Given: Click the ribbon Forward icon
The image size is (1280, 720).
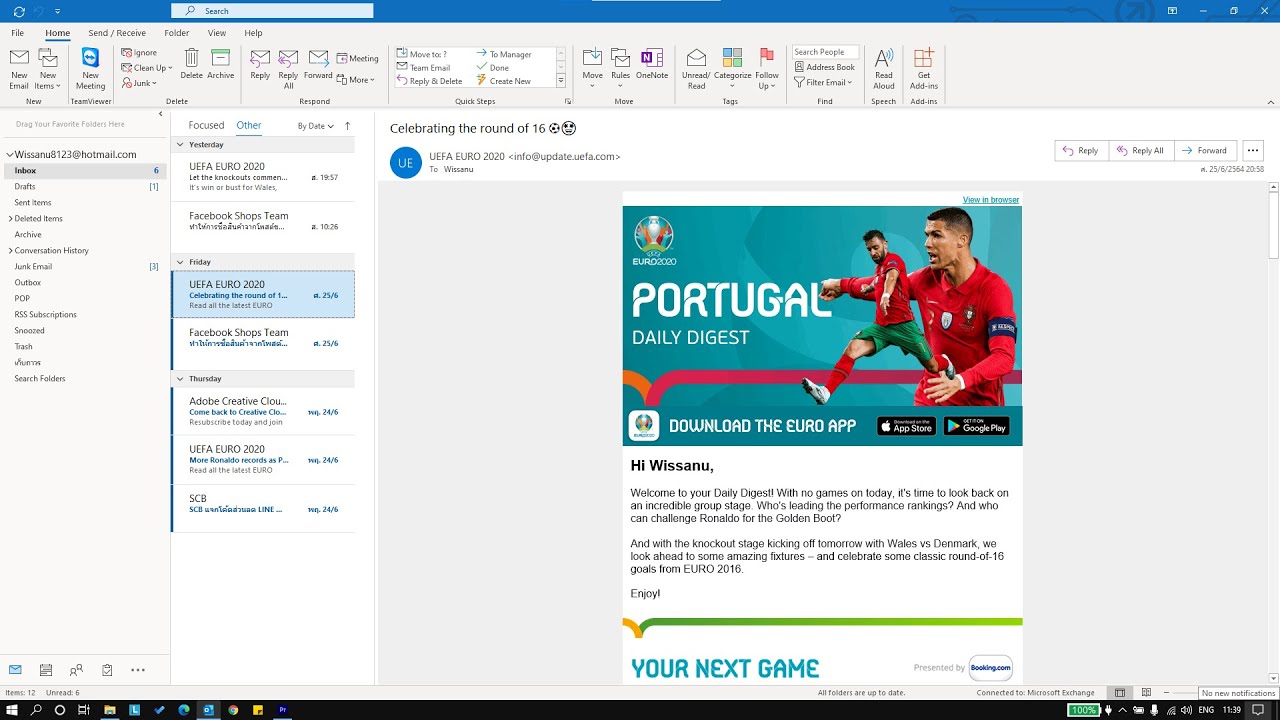Looking at the screenshot, I should coord(318,64).
